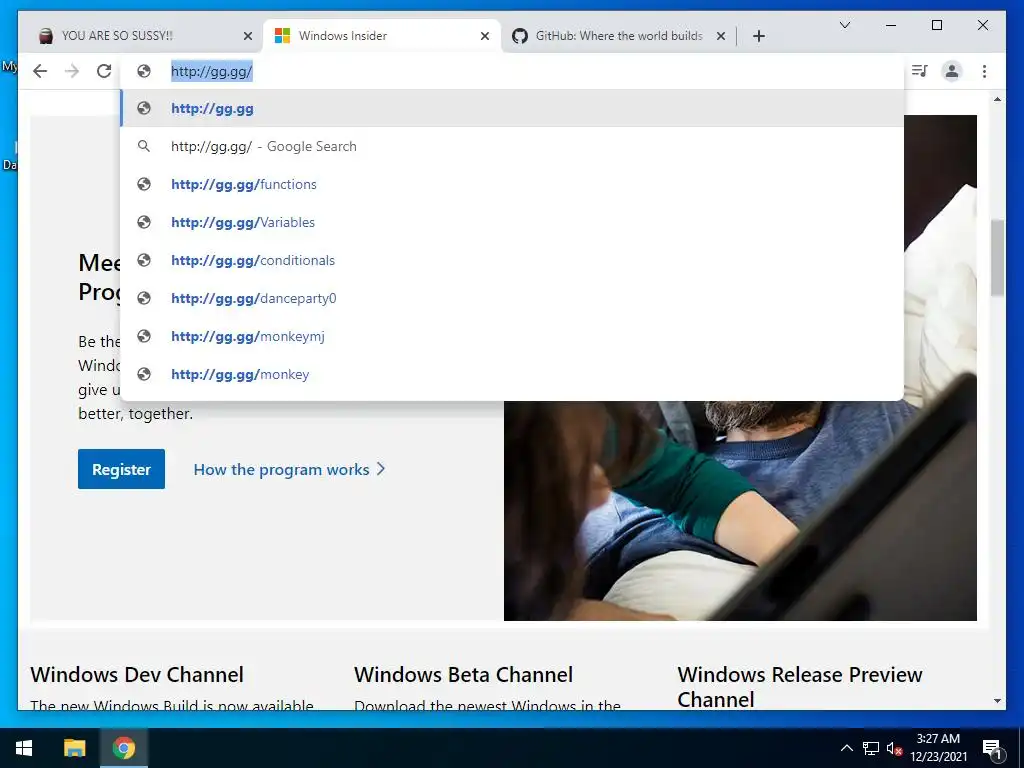This screenshot has width=1024, height=768.
Task: Click the globe icon in the address bar
Action: [x=144, y=71]
